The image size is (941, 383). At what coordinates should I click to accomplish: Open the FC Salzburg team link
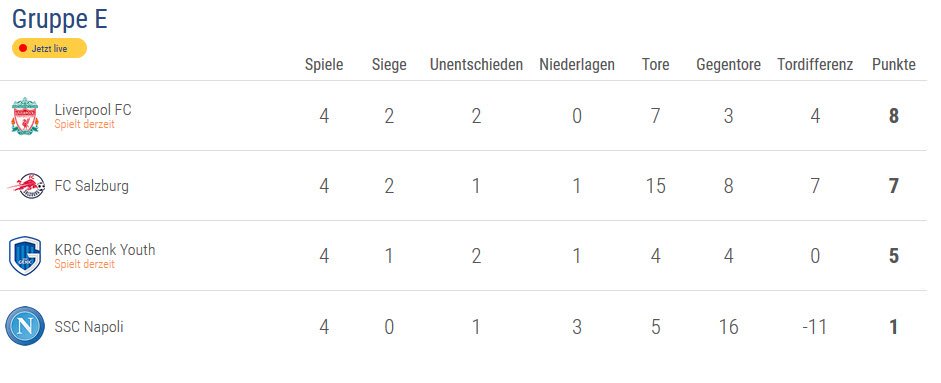(x=92, y=186)
